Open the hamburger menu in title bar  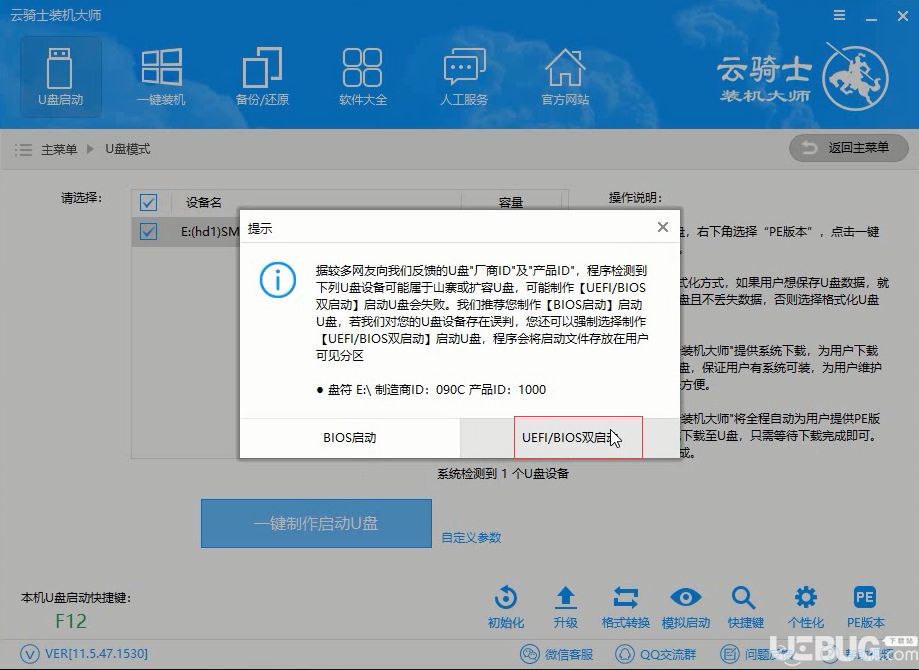point(840,16)
